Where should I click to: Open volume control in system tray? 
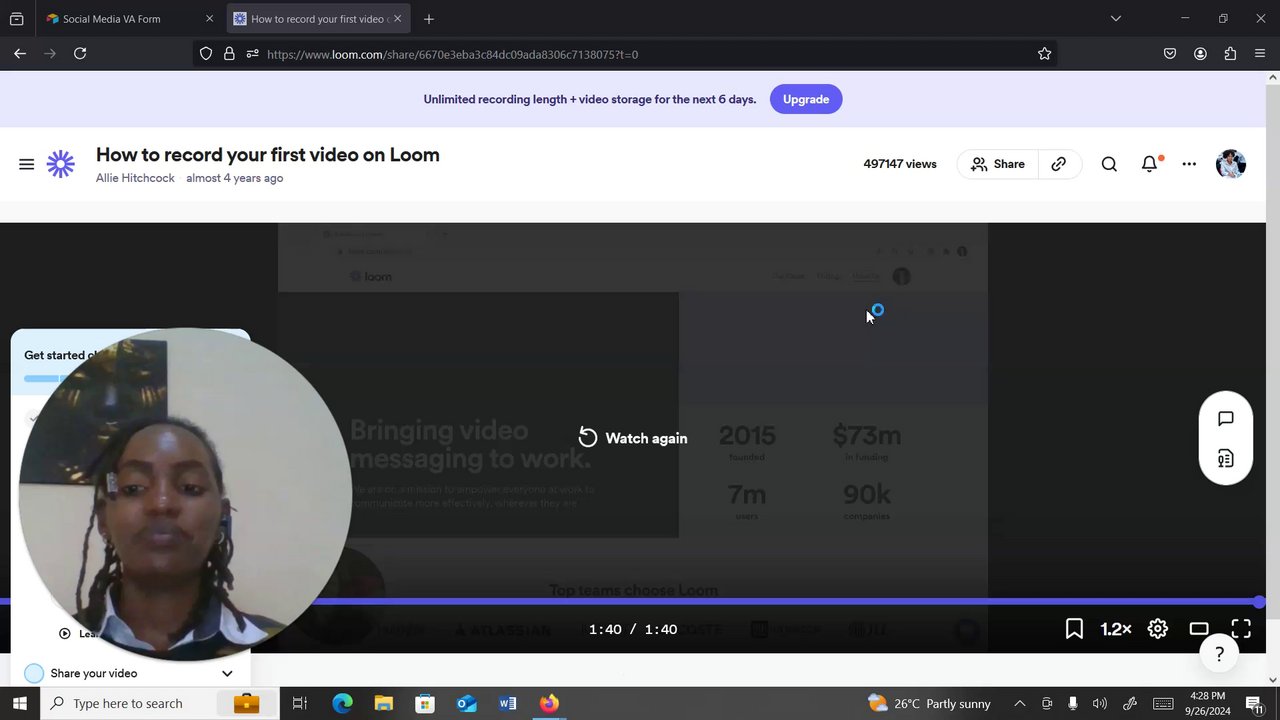click(1100, 703)
